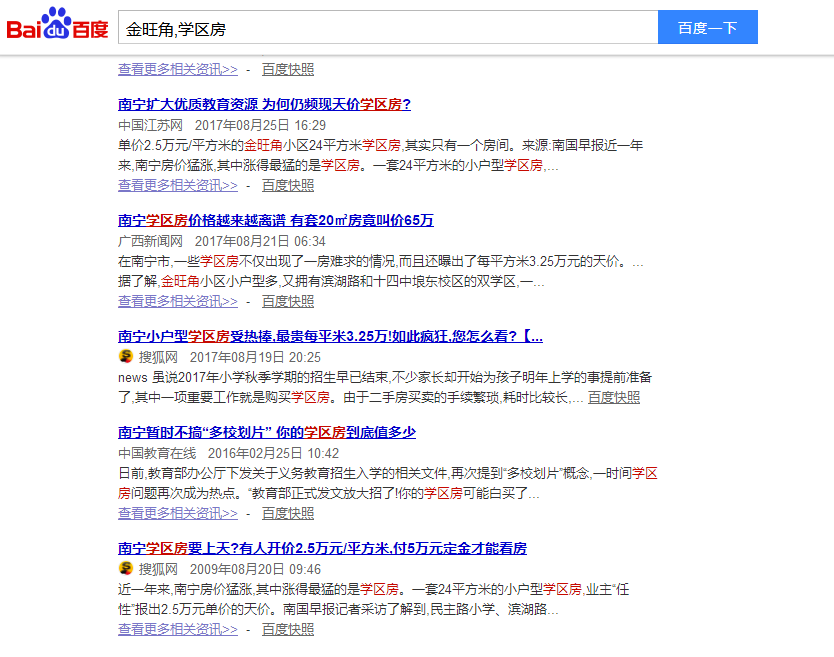Open result 南宁扩大优质教育资源 为何仍频现天价学区房
Screen dimensions: 834x657
point(264,104)
